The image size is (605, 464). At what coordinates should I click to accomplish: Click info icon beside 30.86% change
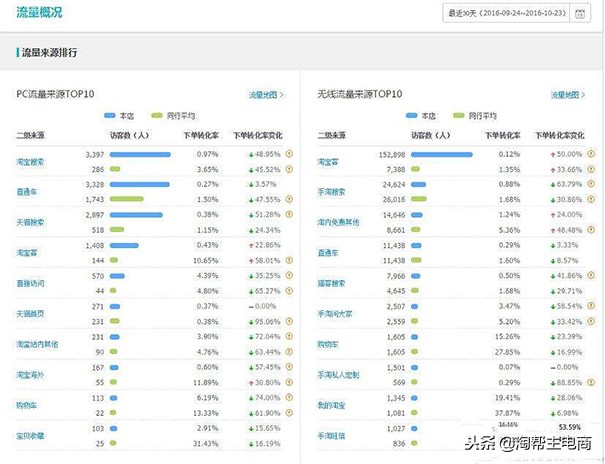point(591,199)
